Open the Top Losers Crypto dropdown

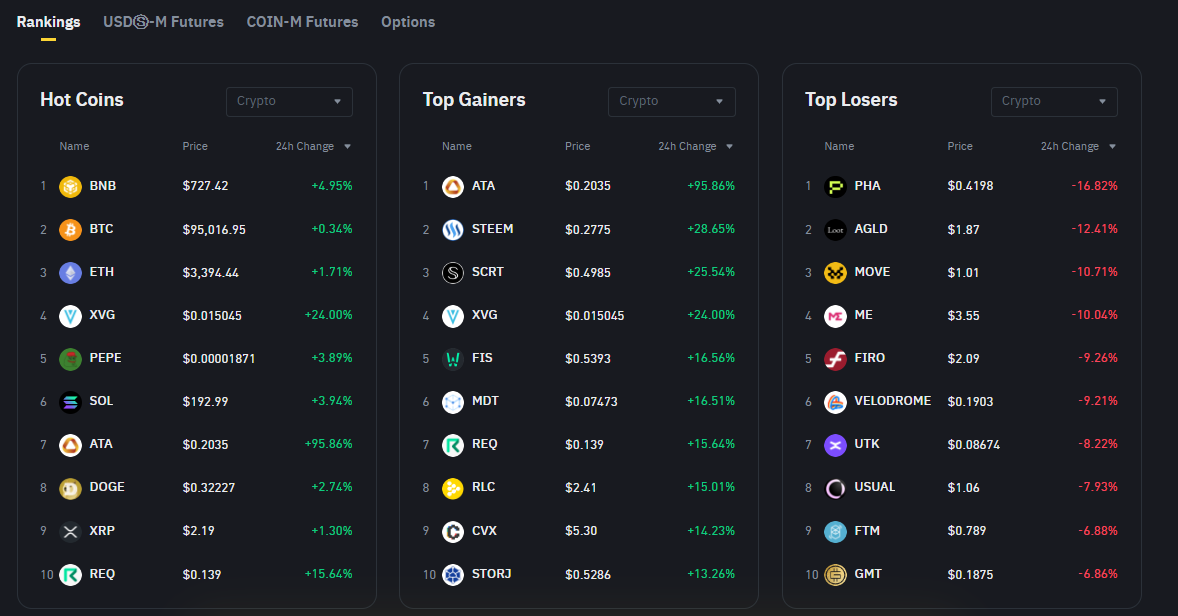coord(1054,101)
